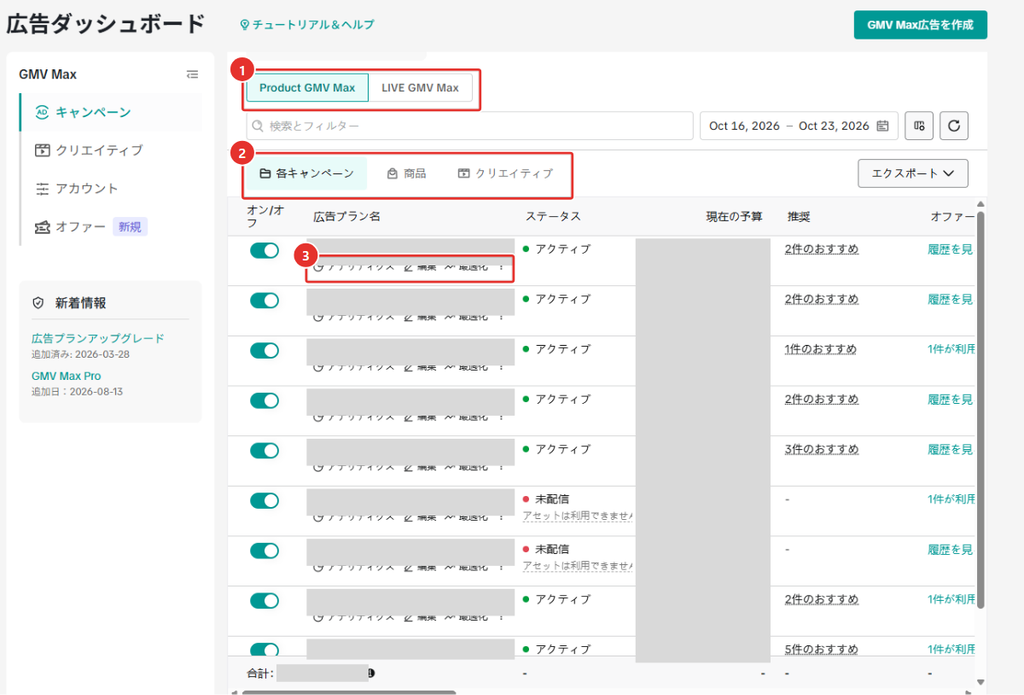Toggle the 5件のおすすめ row switch

pyautogui.click(x=264, y=650)
